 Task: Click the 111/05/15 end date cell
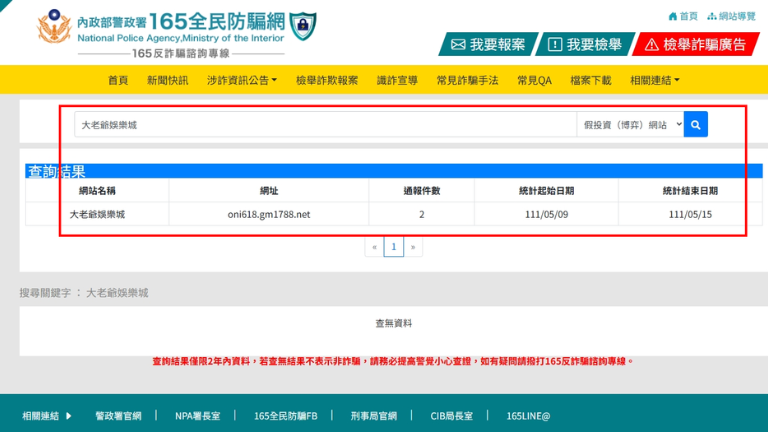(690, 214)
